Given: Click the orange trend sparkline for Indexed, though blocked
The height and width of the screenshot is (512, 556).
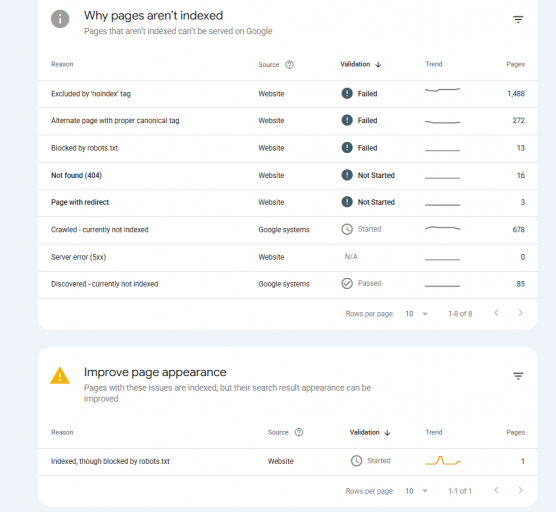Looking at the screenshot, I should [443, 461].
